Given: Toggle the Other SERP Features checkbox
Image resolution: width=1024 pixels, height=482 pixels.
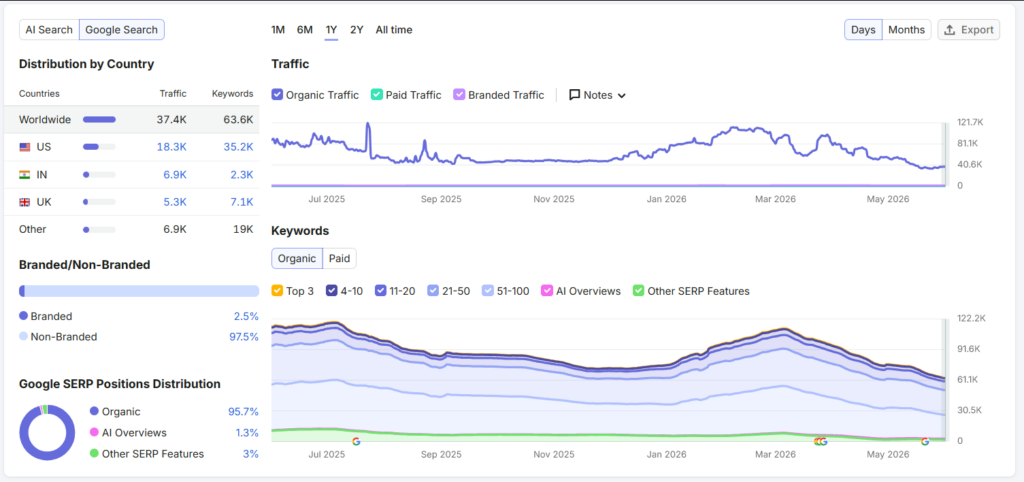Looking at the screenshot, I should click(x=639, y=291).
